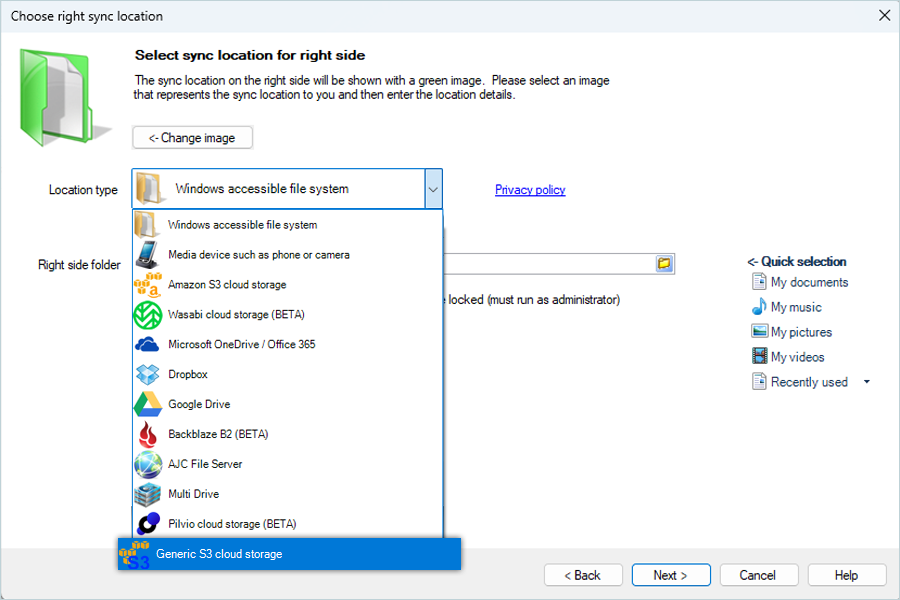Pick Google Drive from the location list
Screen dimensions: 900x600
click(288, 404)
